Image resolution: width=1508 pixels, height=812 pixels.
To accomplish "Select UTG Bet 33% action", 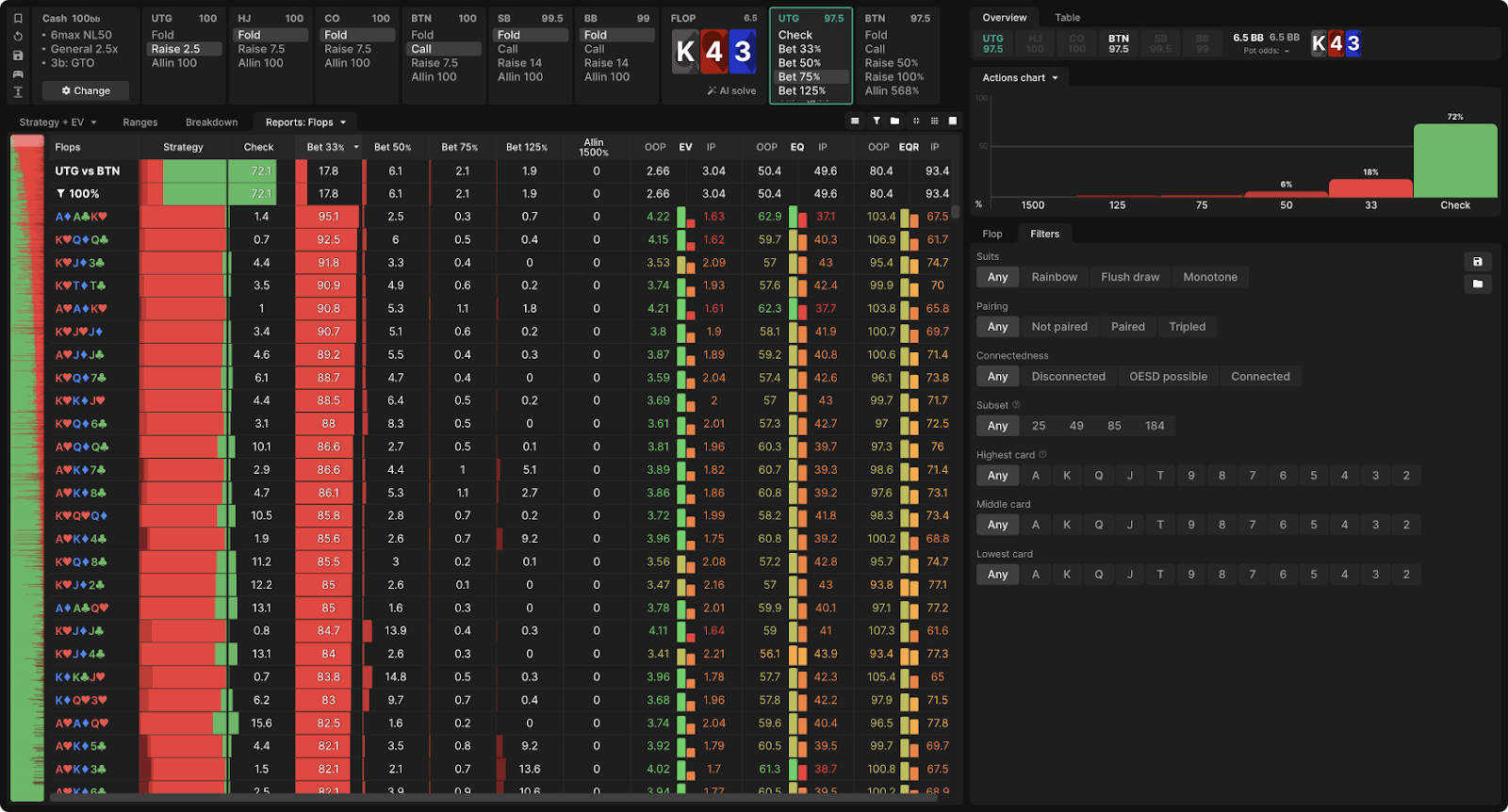I will [799, 49].
